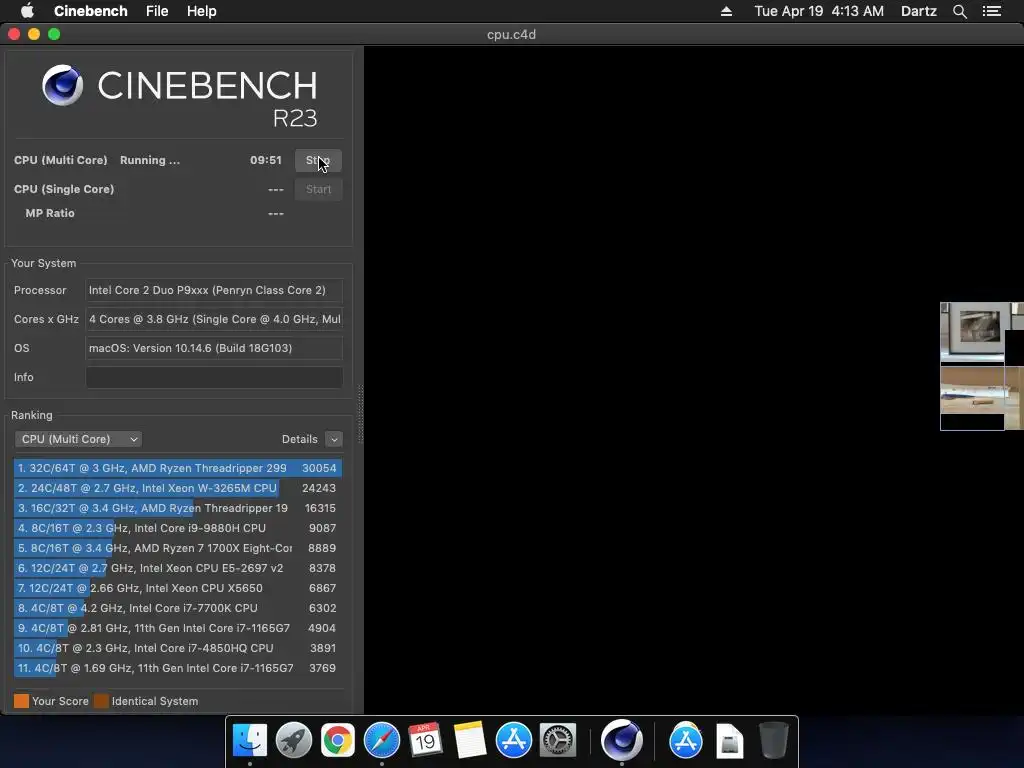Screen dimensions: 1024x768
Task: Click the Cinebench logo sphere
Action: [x=62, y=85]
